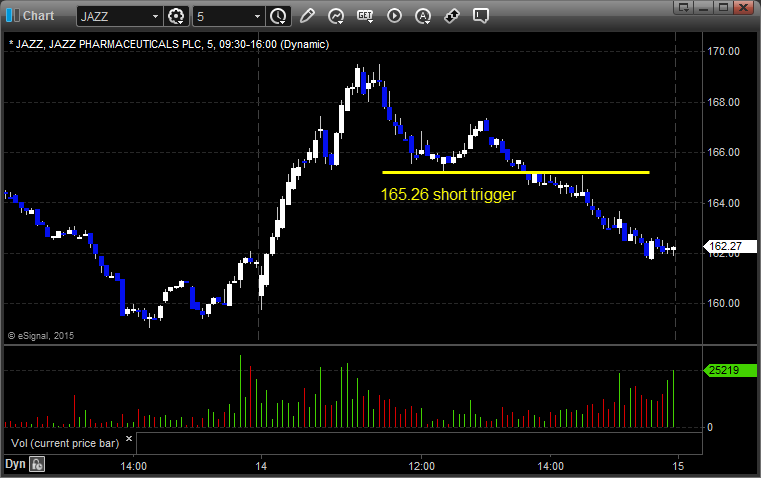Click the trade arrows icon
The image size is (761, 478).
[x=452, y=16]
